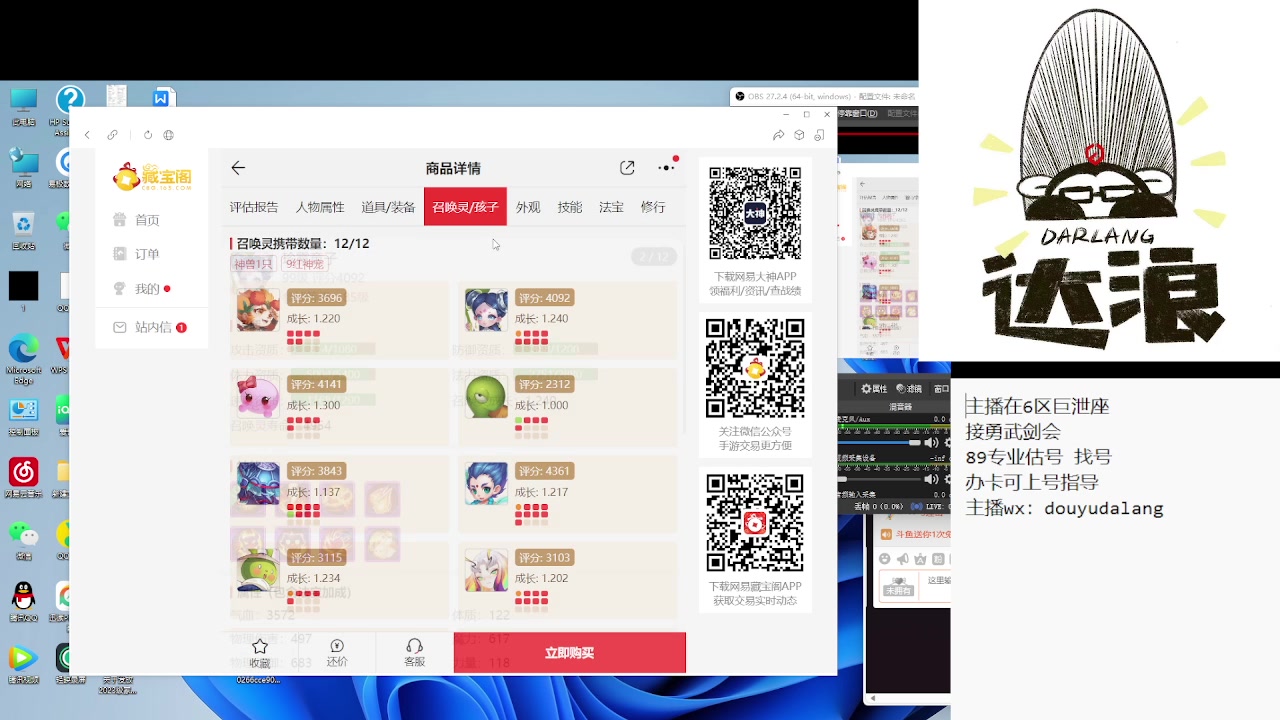Click the 网易藏宝阁APP QR code
Screen dimensions: 1280x720
pos(755,524)
